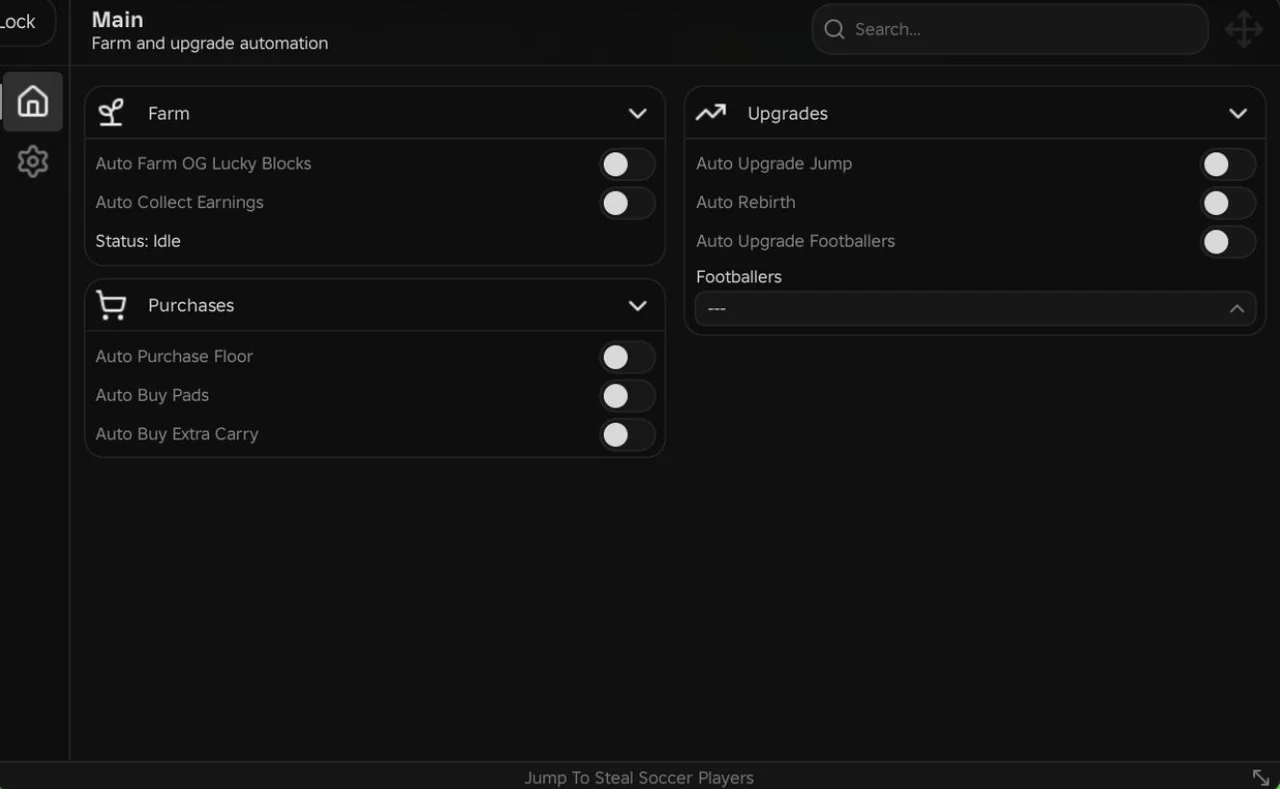Click the Purchases shopping cart icon
This screenshot has height=789, width=1280.
tap(111, 305)
